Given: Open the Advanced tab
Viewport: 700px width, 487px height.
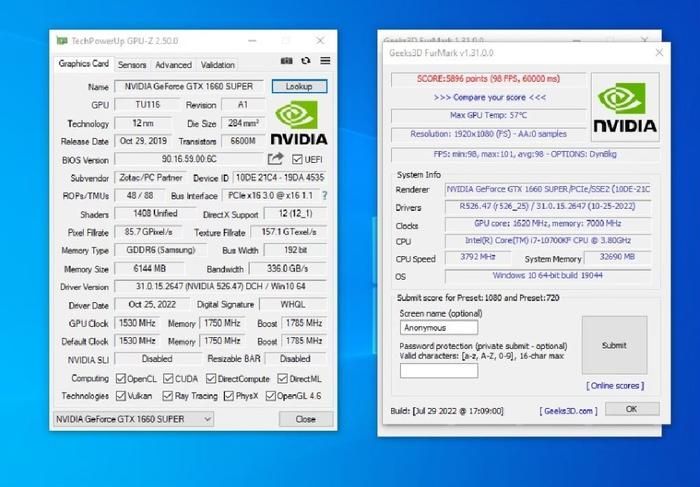Looking at the screenshot, I should pyautogui.click(x=173, y=64).
